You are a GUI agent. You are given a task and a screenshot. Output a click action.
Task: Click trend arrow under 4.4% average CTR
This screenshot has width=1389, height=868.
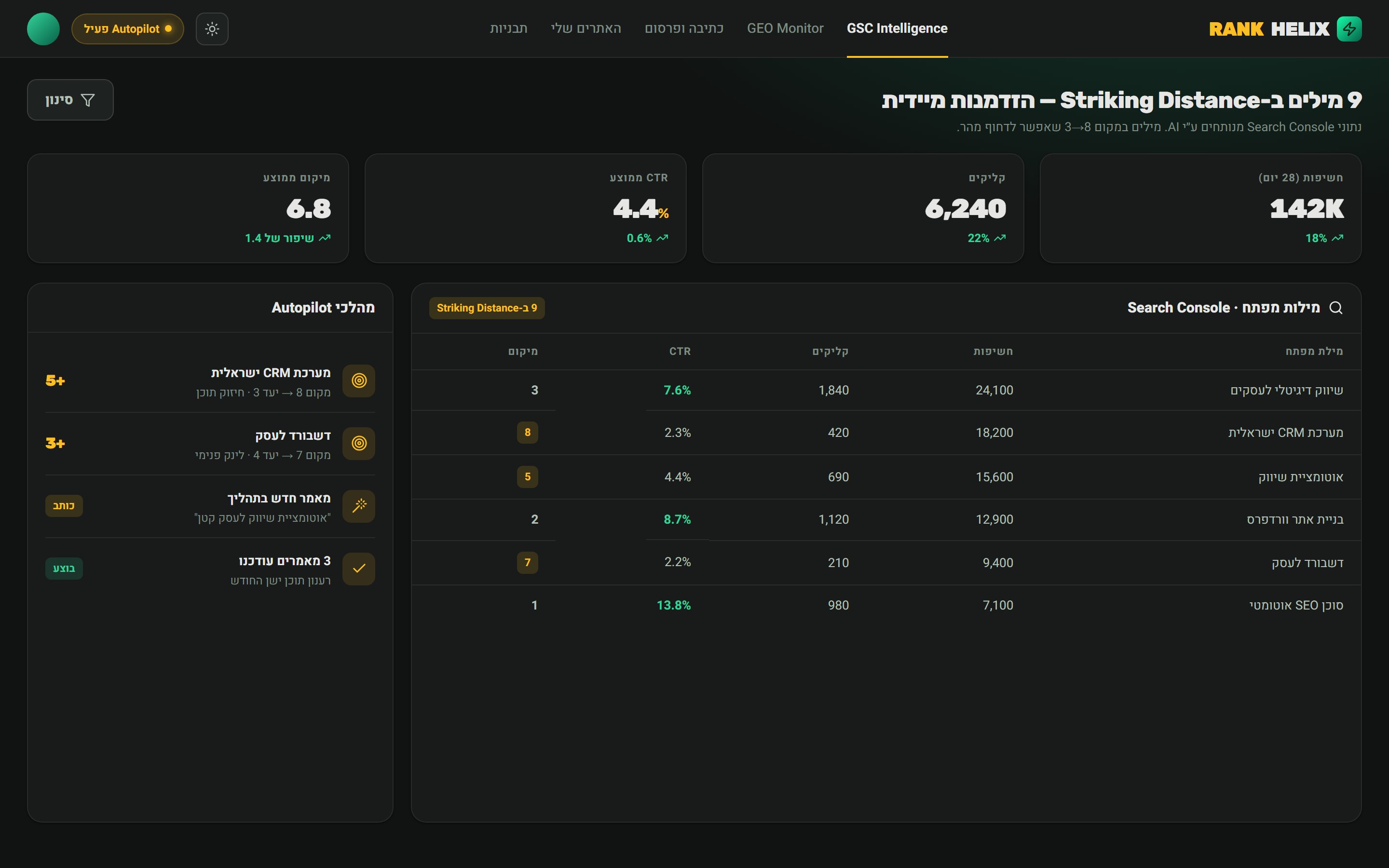[x=662, y=238]
